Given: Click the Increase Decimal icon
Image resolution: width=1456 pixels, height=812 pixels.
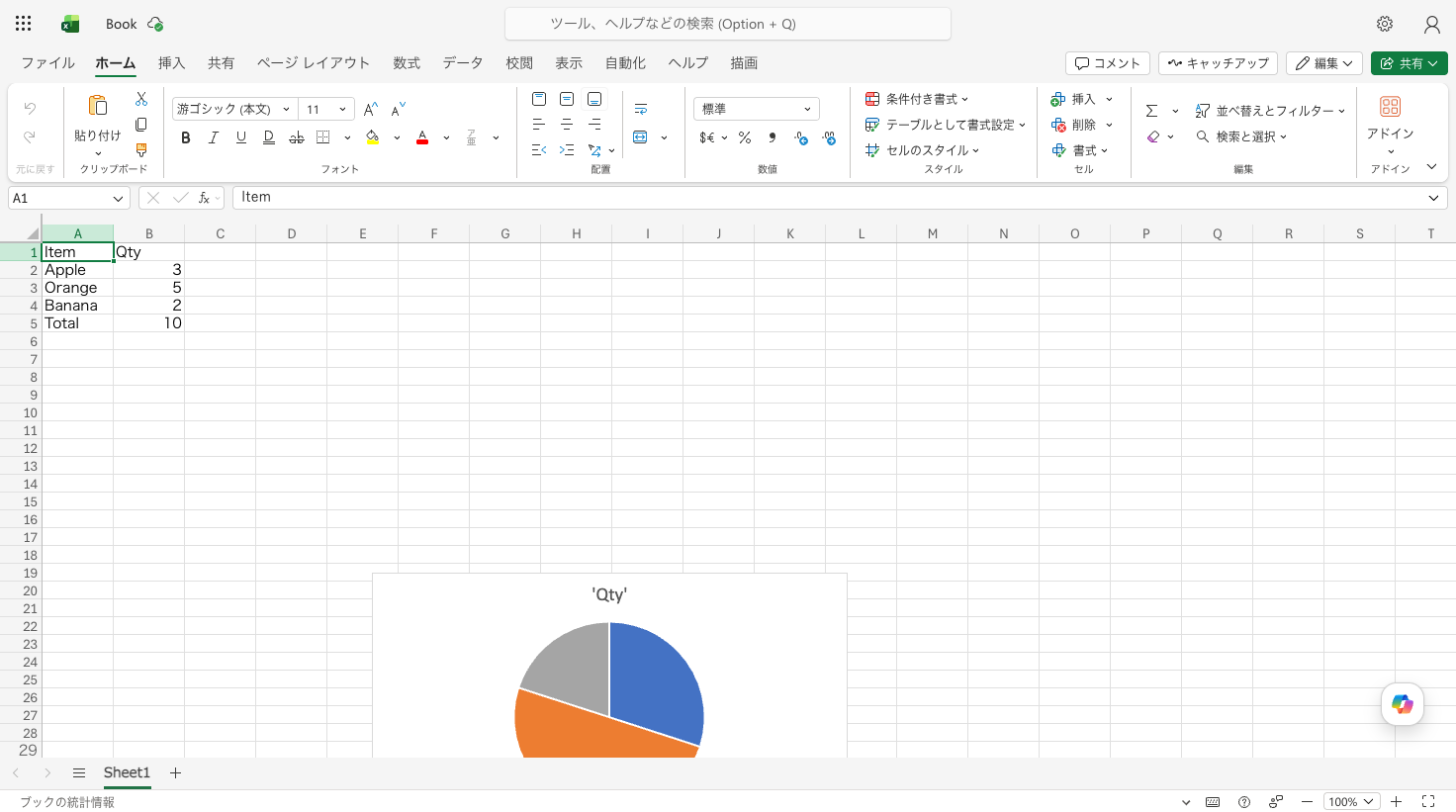Looking at the screenshot, I should coord(801,137).
